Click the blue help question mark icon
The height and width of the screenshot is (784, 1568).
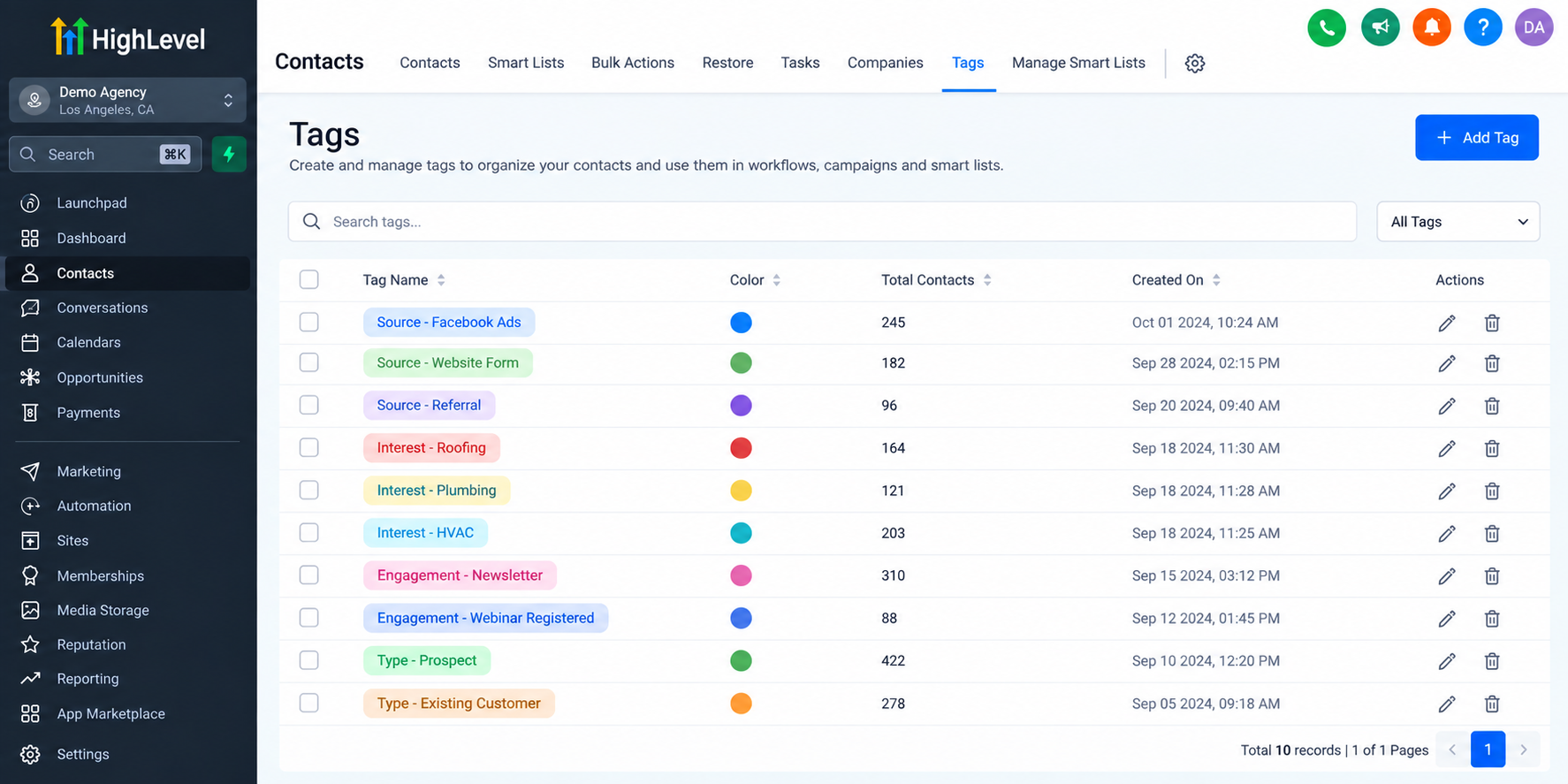tap(1483, 27)
